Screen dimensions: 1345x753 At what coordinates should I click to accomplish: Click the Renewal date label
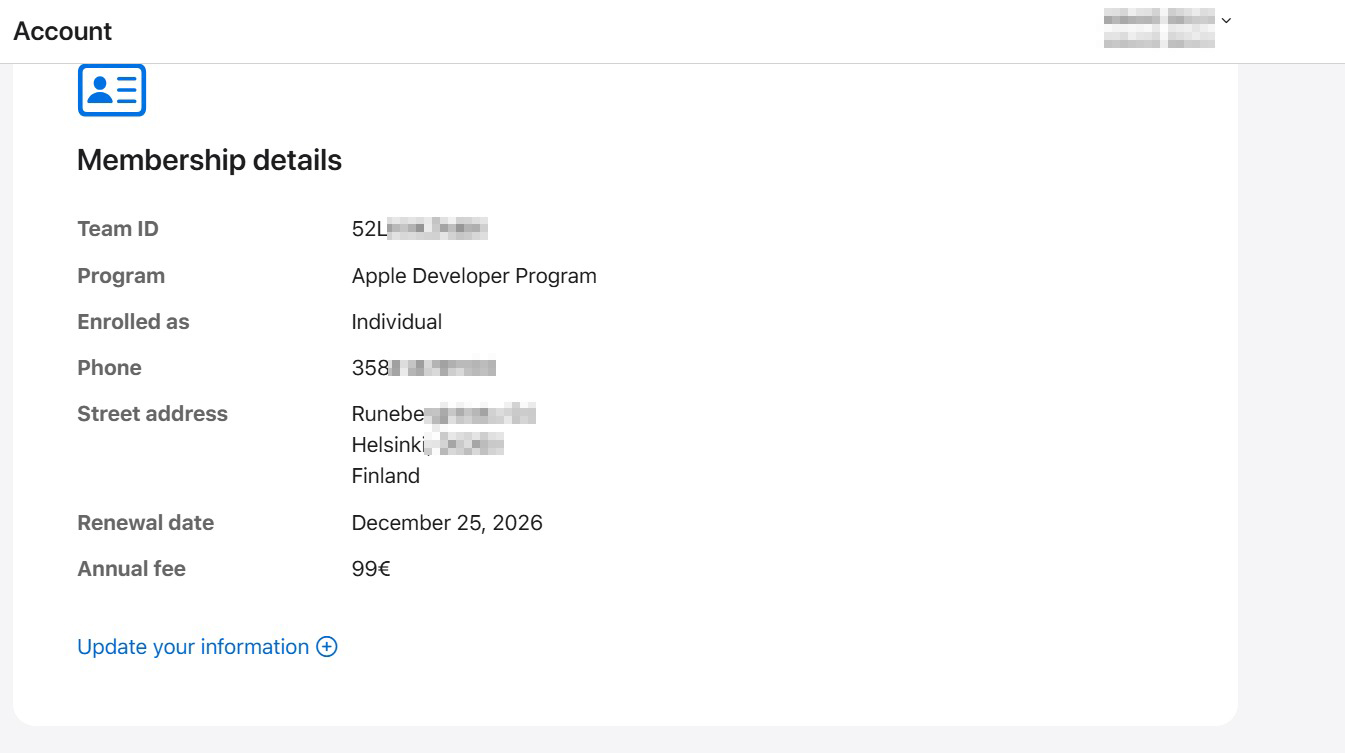(x=145, y=523)
